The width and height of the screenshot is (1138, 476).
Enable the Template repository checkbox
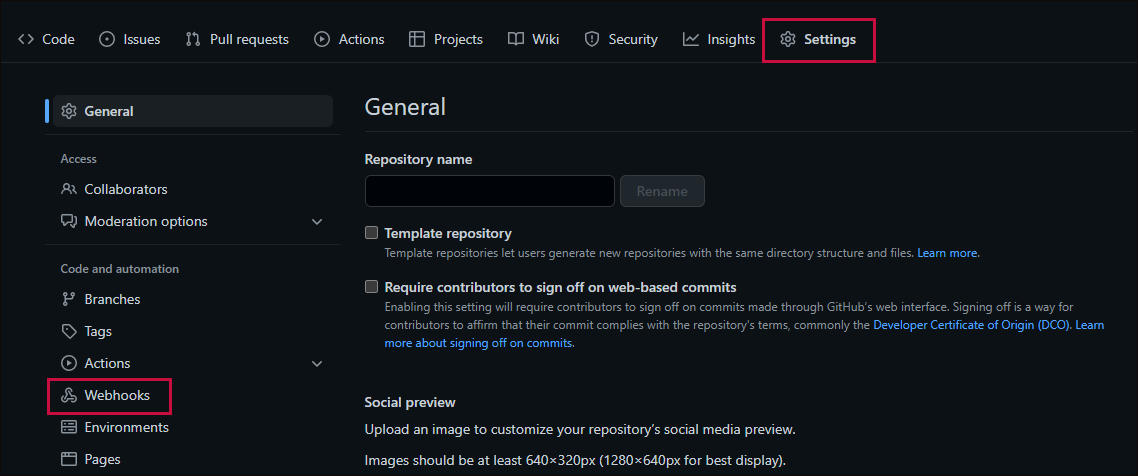pos(371,233)
